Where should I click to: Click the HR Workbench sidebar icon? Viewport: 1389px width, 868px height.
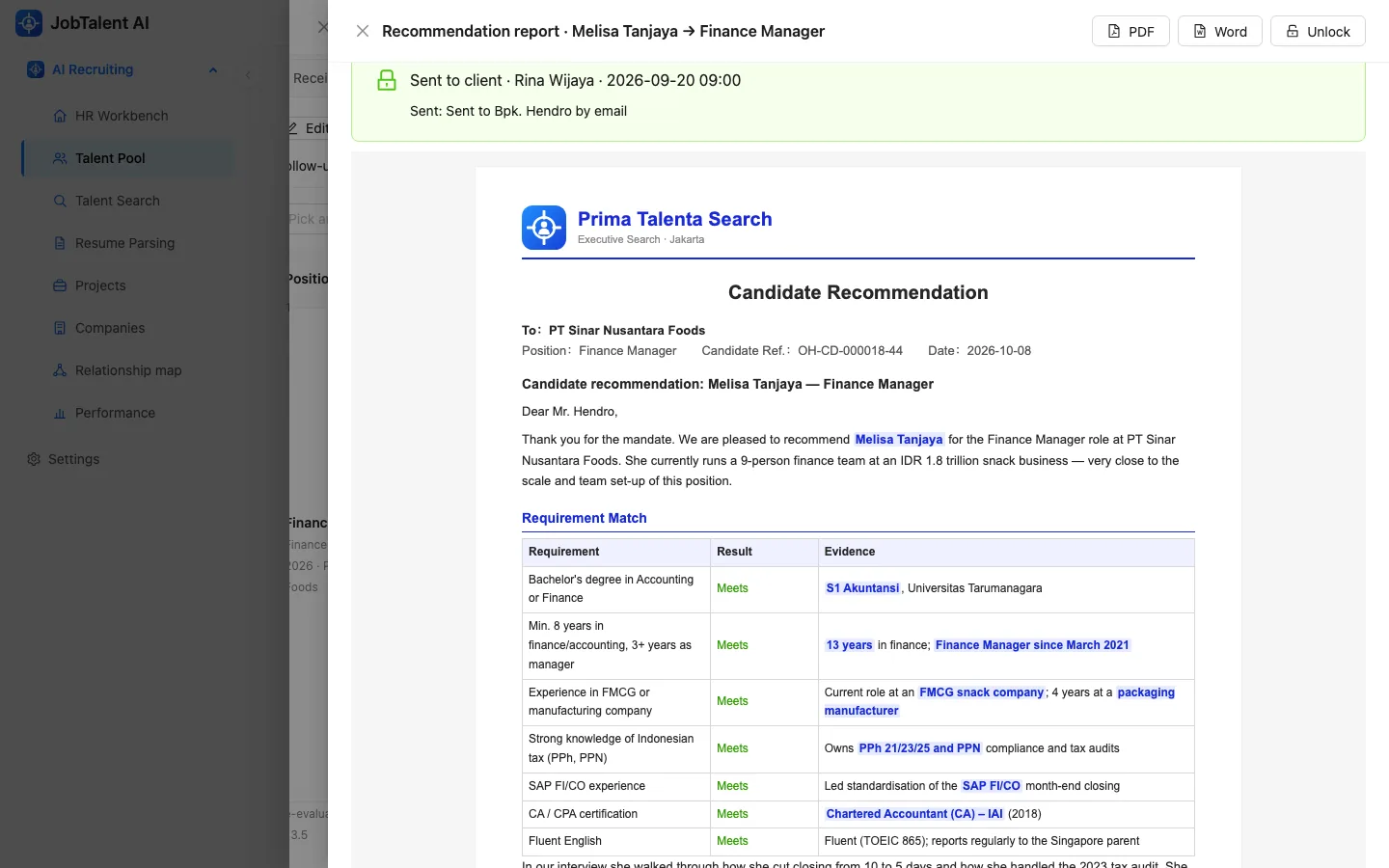coord(60,116)
